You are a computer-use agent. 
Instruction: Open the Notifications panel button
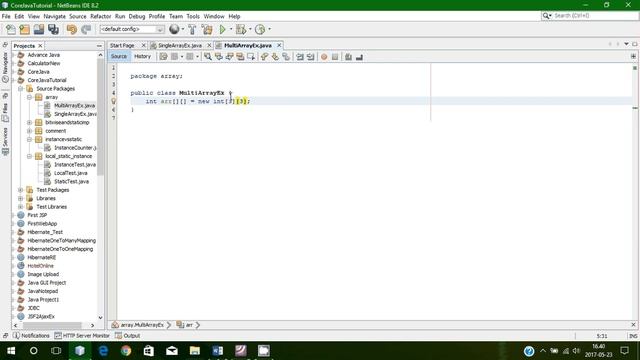(31, 336)
